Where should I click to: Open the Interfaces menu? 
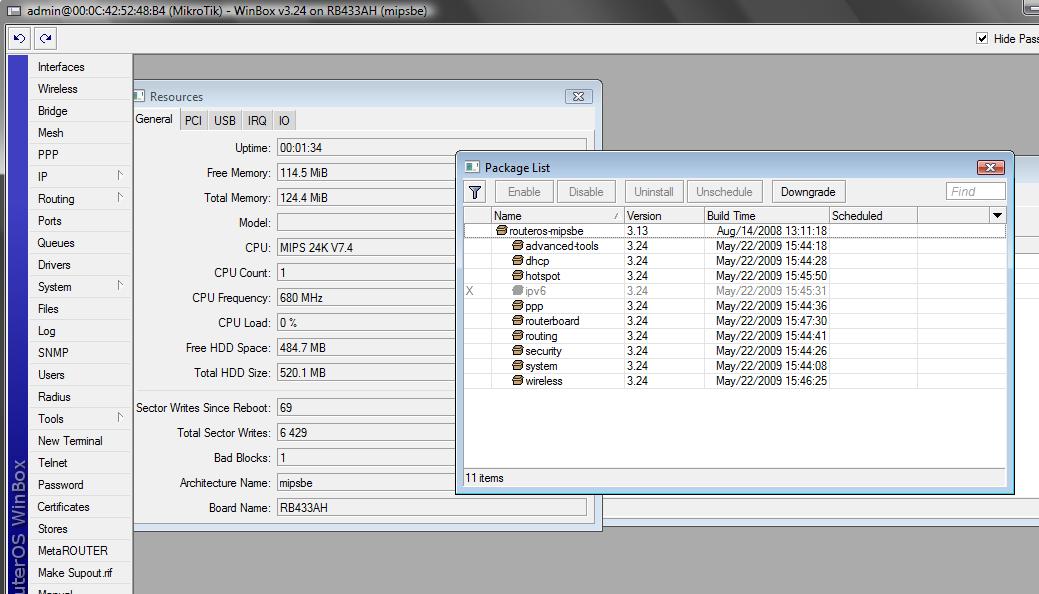(x=61, y=67)
